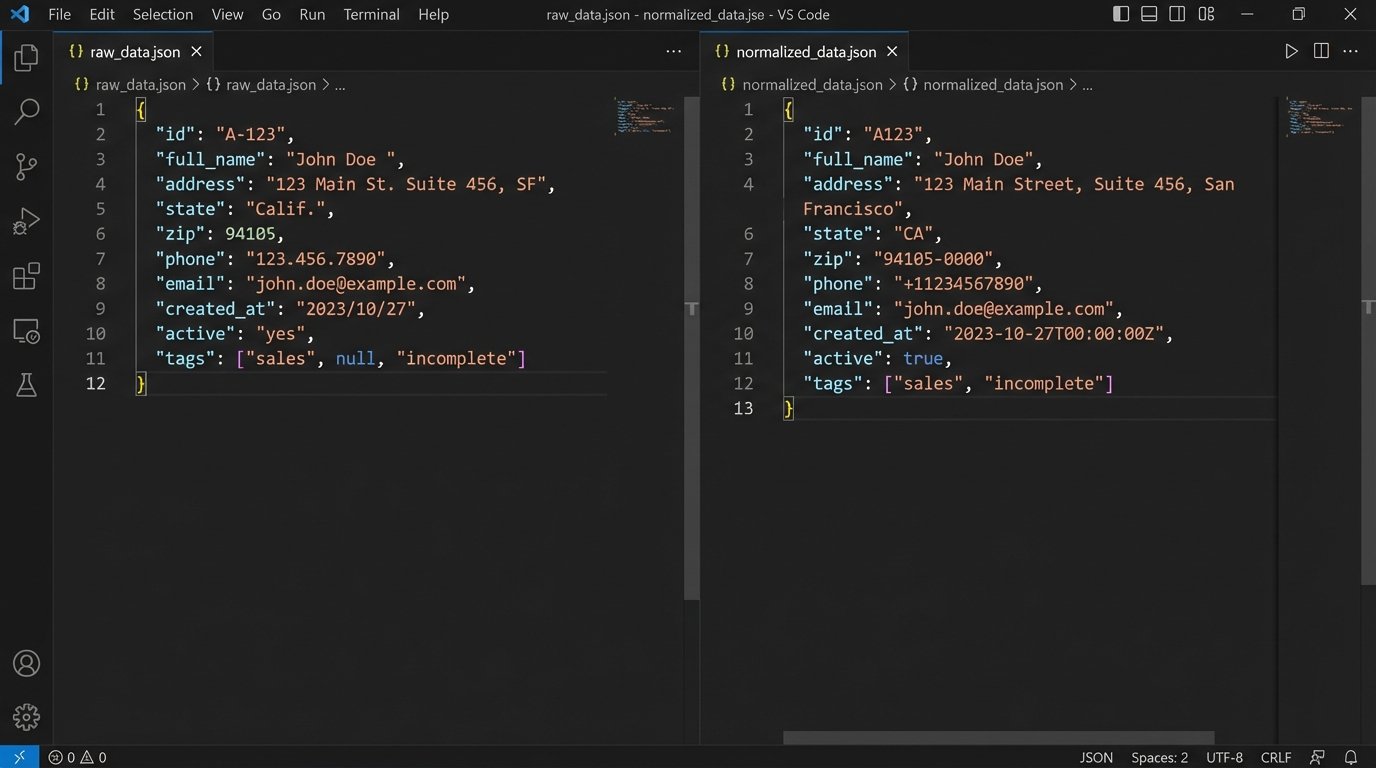Toggle the panel layout button
Screen dimensions: 1376x768
click(1149, 14)
